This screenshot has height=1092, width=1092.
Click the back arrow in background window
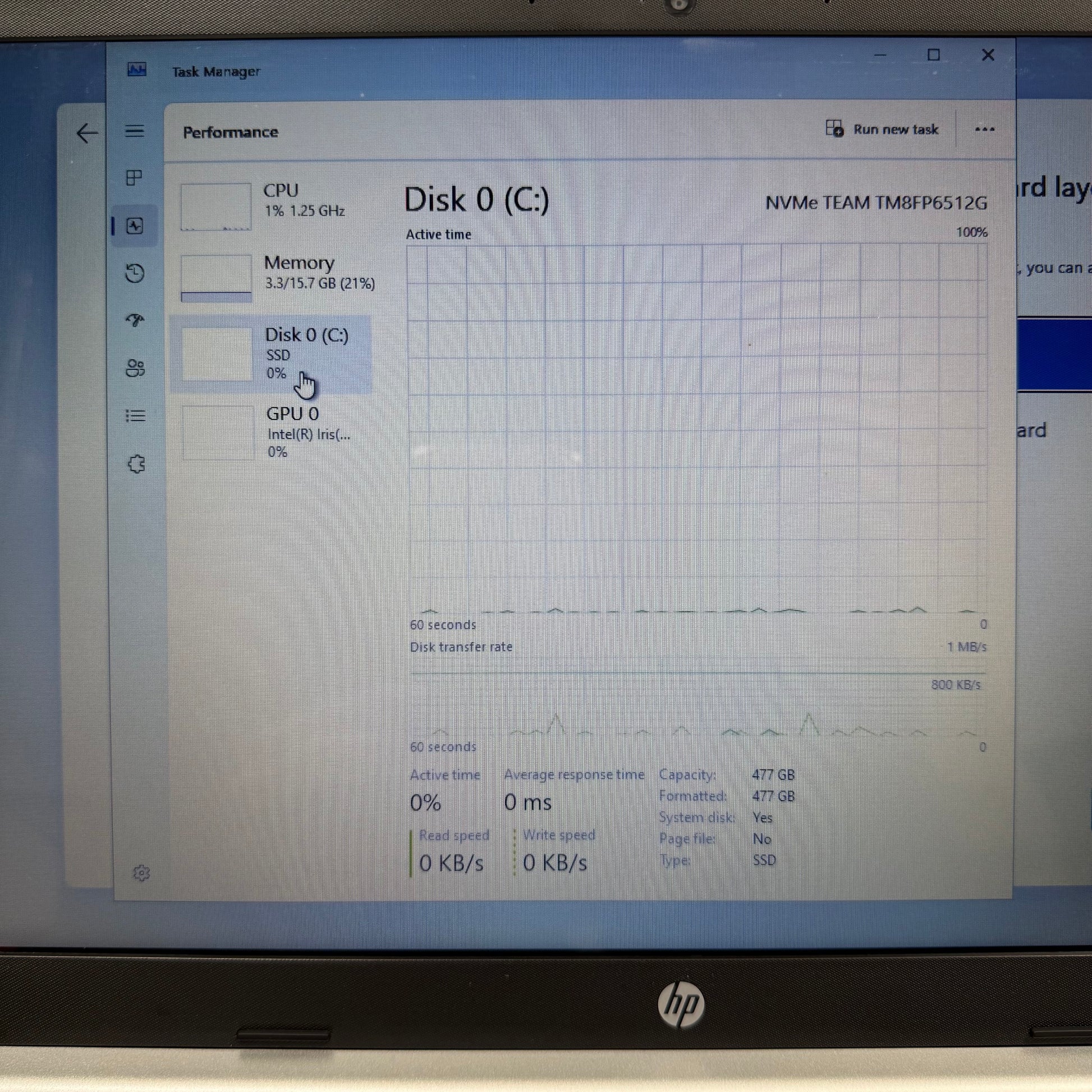coord(86,134)
